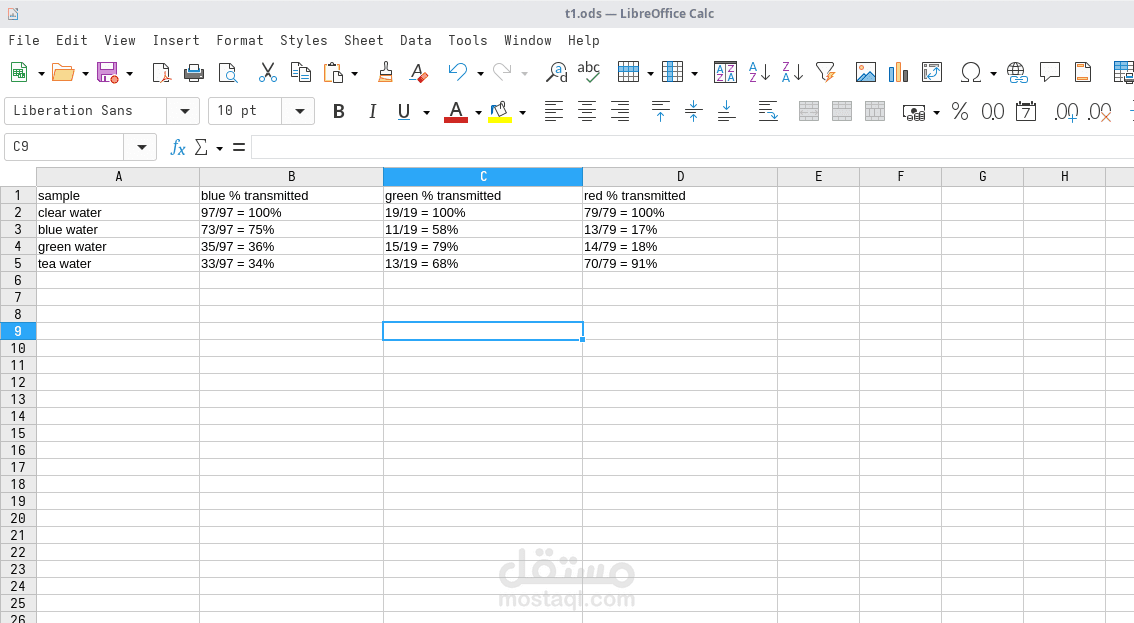This screenshot has width=1134, height=623.
Task: Select column B header
Action: point(291,177)
